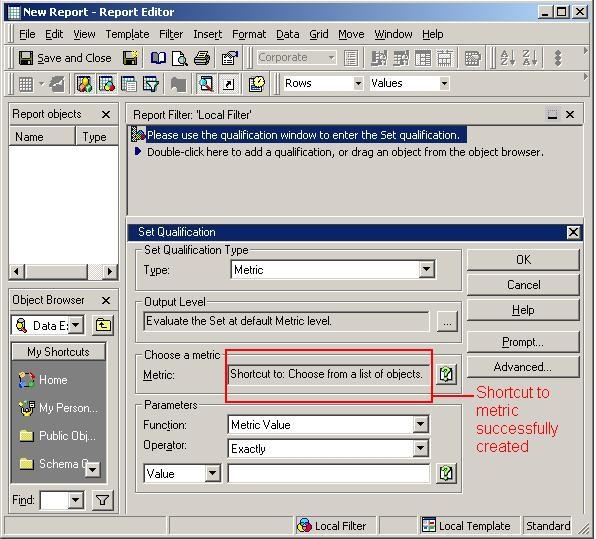596x539 pixels.
Task: Open the Find dropdown in Object Browser
Action: (76, 500)
